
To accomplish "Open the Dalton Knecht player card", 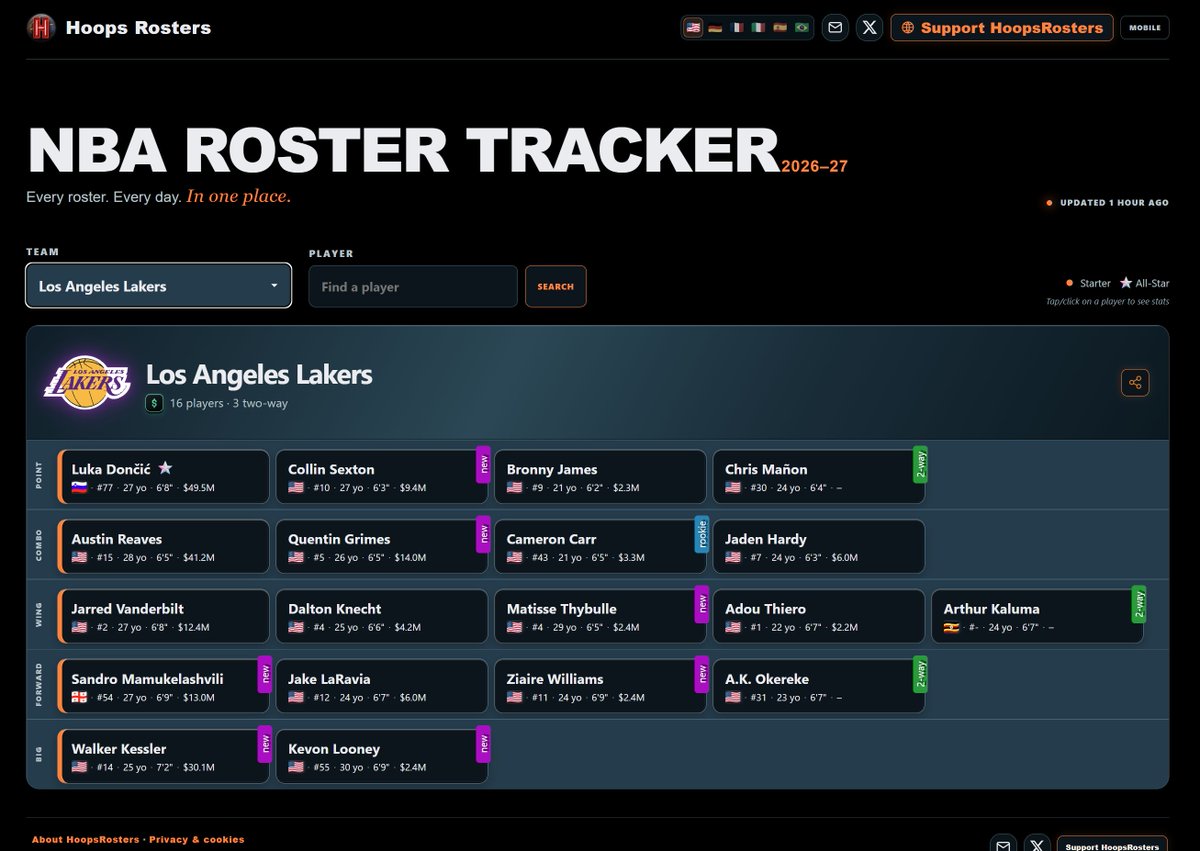I will pos(382,617).
